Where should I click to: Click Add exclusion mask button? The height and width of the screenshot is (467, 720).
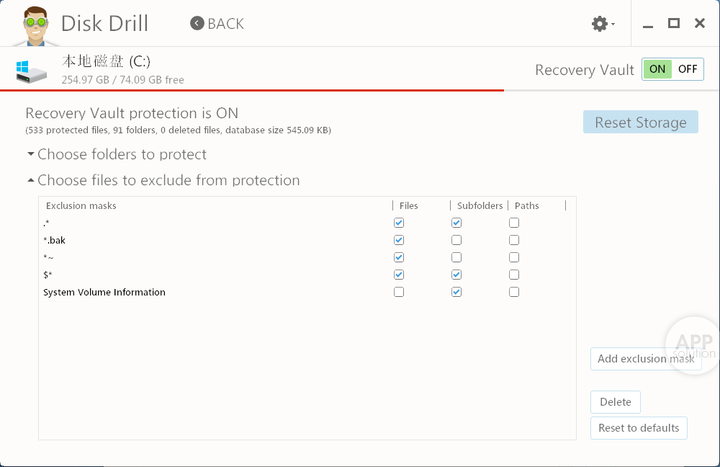click(646, 359)
